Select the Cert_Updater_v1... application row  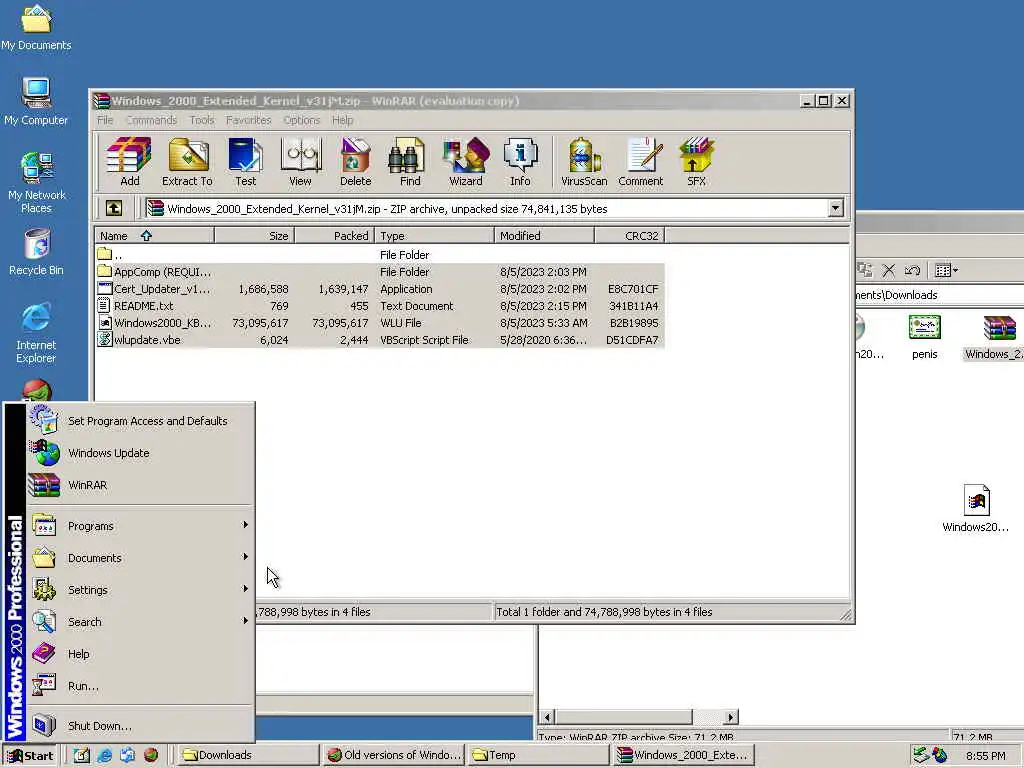pos(380,289)
